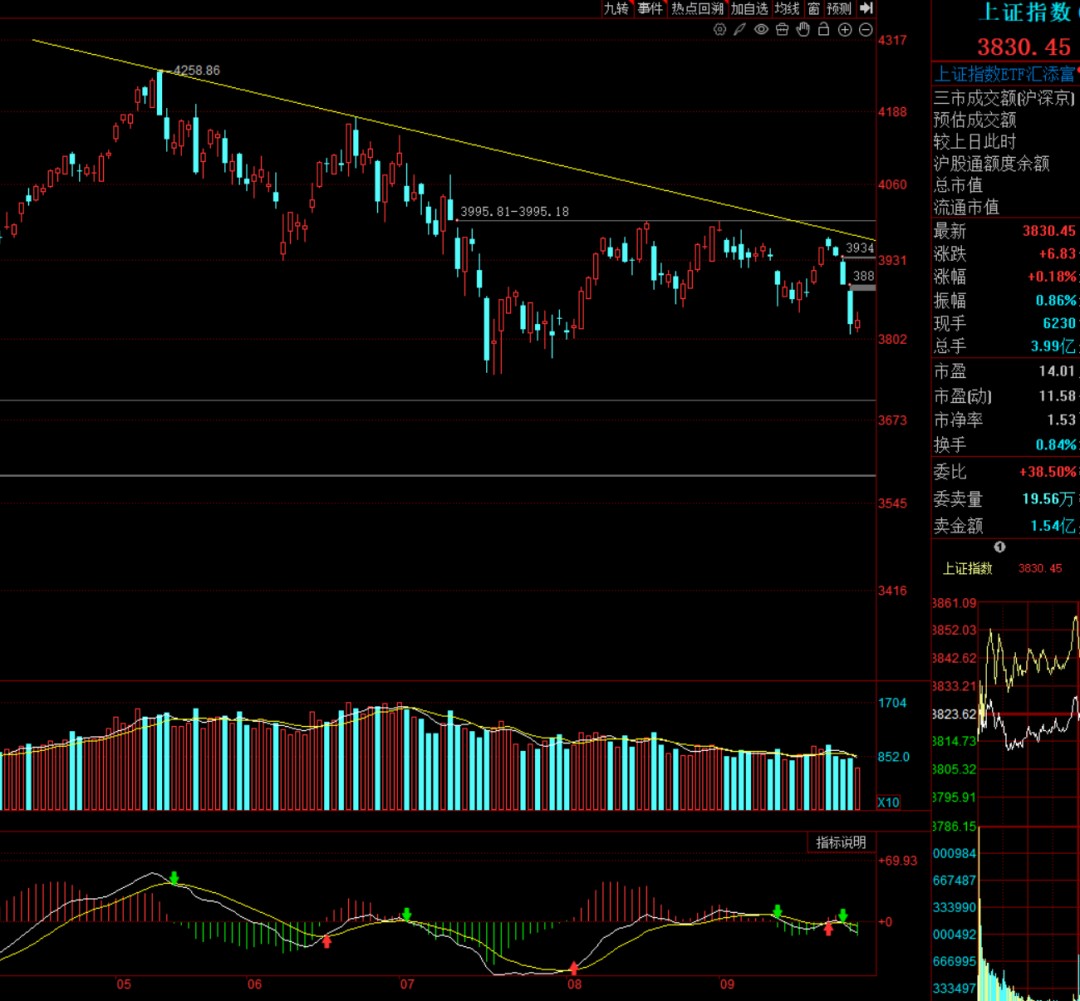The width and height of the screenshot is (1080, 1001).
Task: Open the 九转 indicator tab
Action: point(616,8)
